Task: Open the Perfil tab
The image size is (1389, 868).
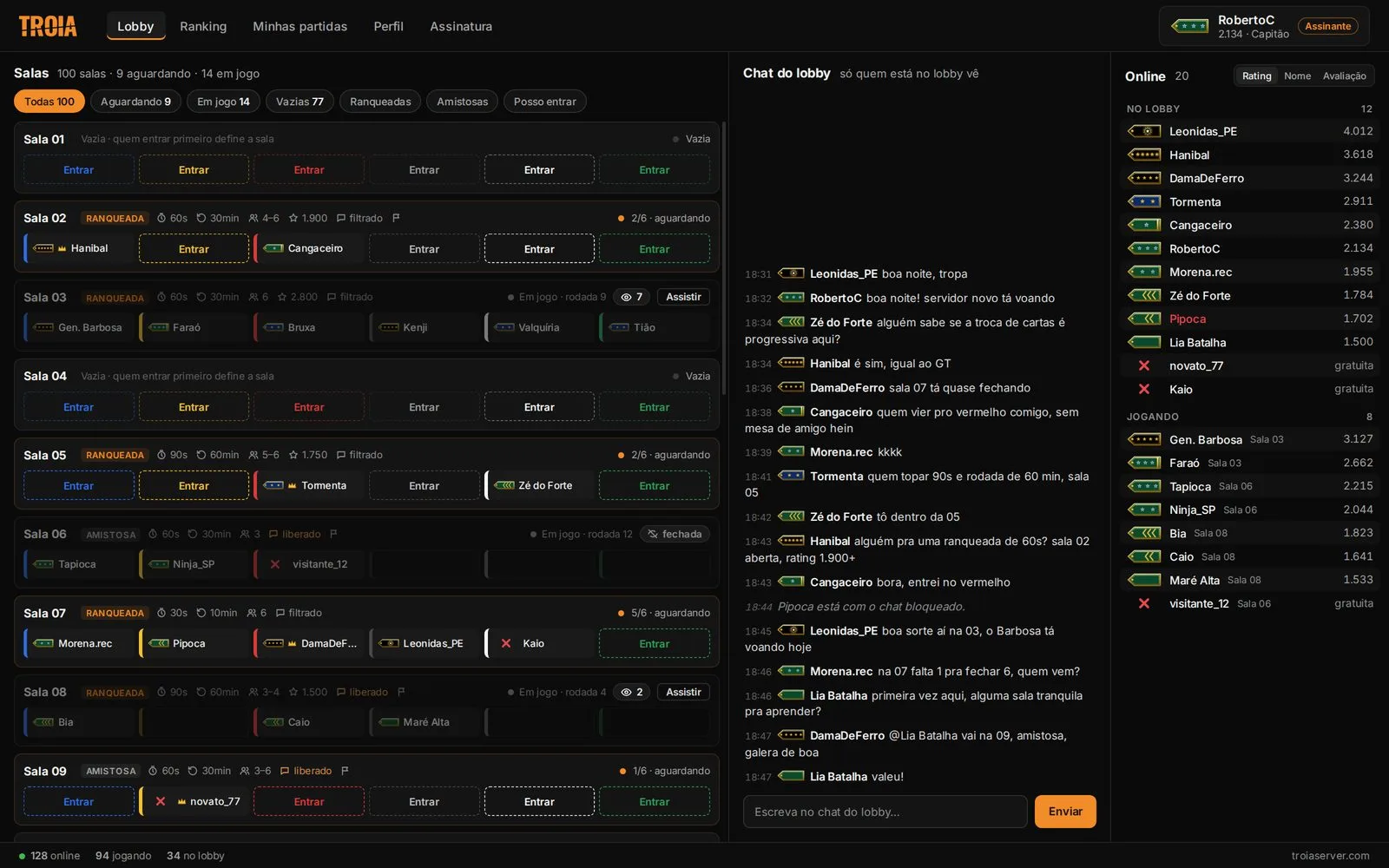Action: [388, 26]
